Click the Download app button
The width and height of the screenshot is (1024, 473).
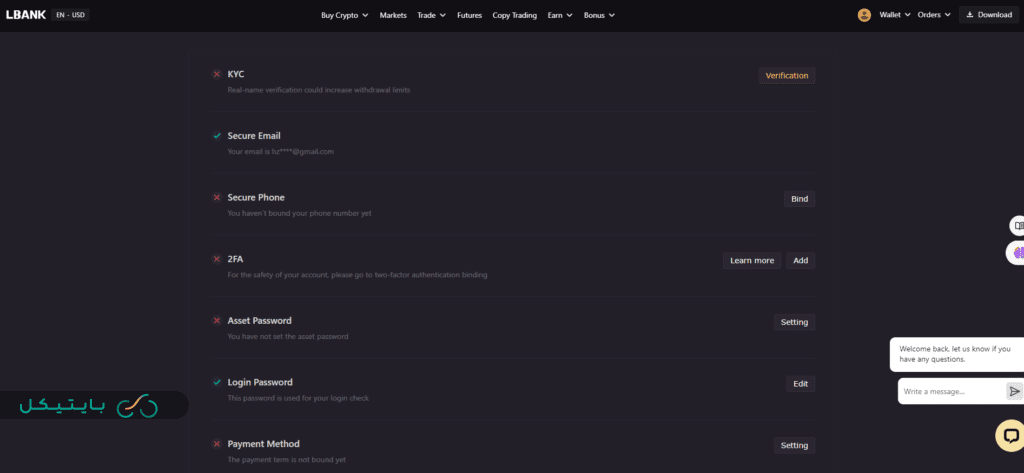[x=989, y=15]
